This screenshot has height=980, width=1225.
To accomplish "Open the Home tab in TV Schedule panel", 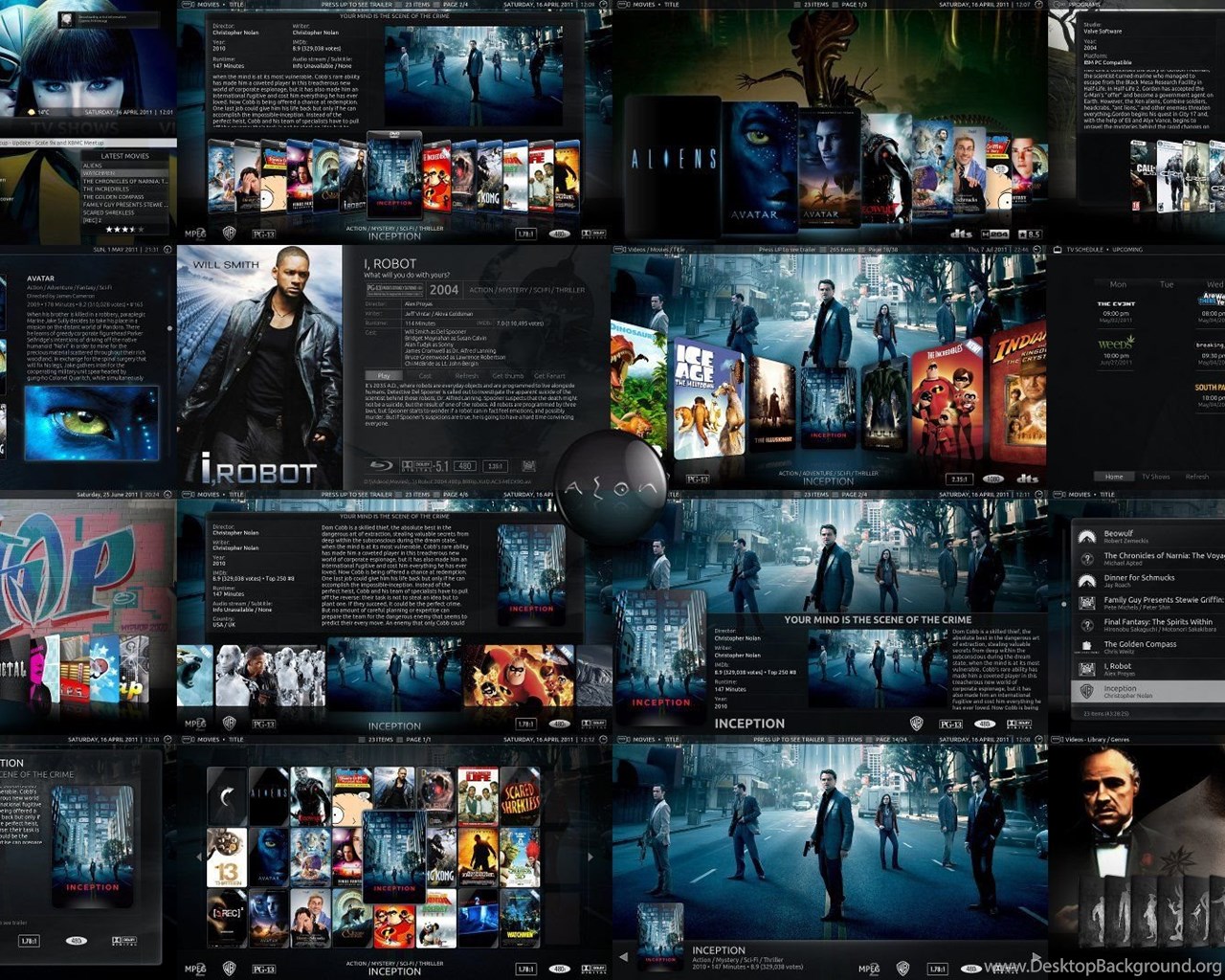I will 1114,477.
